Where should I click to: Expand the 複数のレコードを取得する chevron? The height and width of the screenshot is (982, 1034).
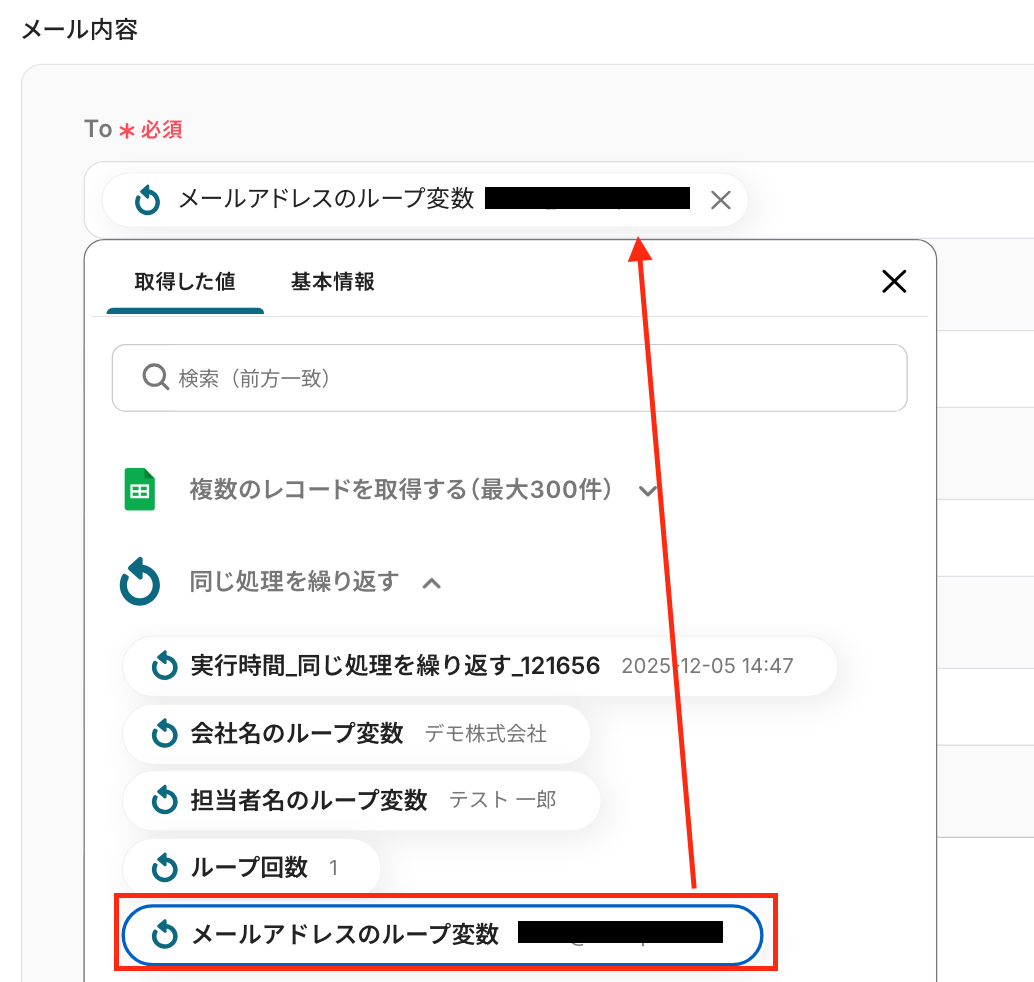[x=648, y=491]
